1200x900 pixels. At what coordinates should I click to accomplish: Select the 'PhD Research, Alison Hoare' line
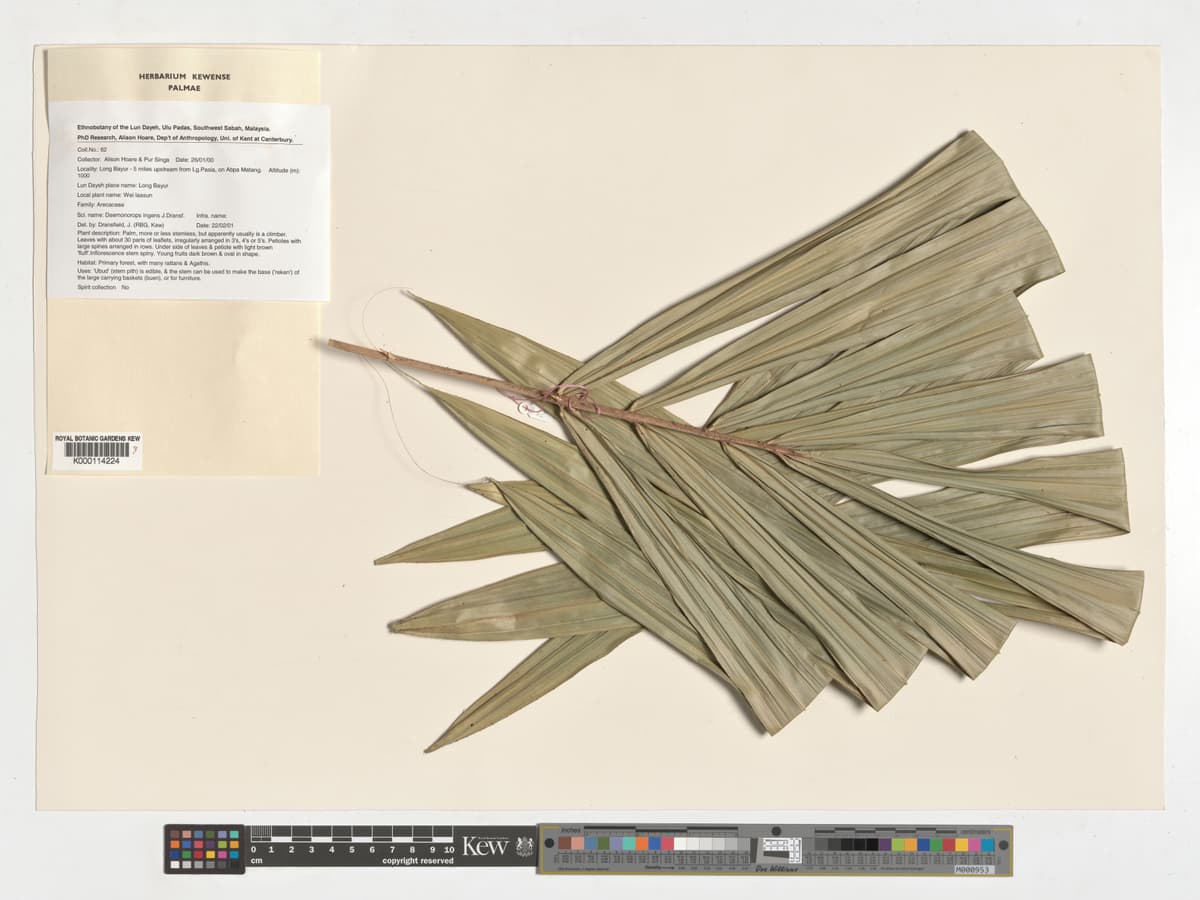coord(185,138)
